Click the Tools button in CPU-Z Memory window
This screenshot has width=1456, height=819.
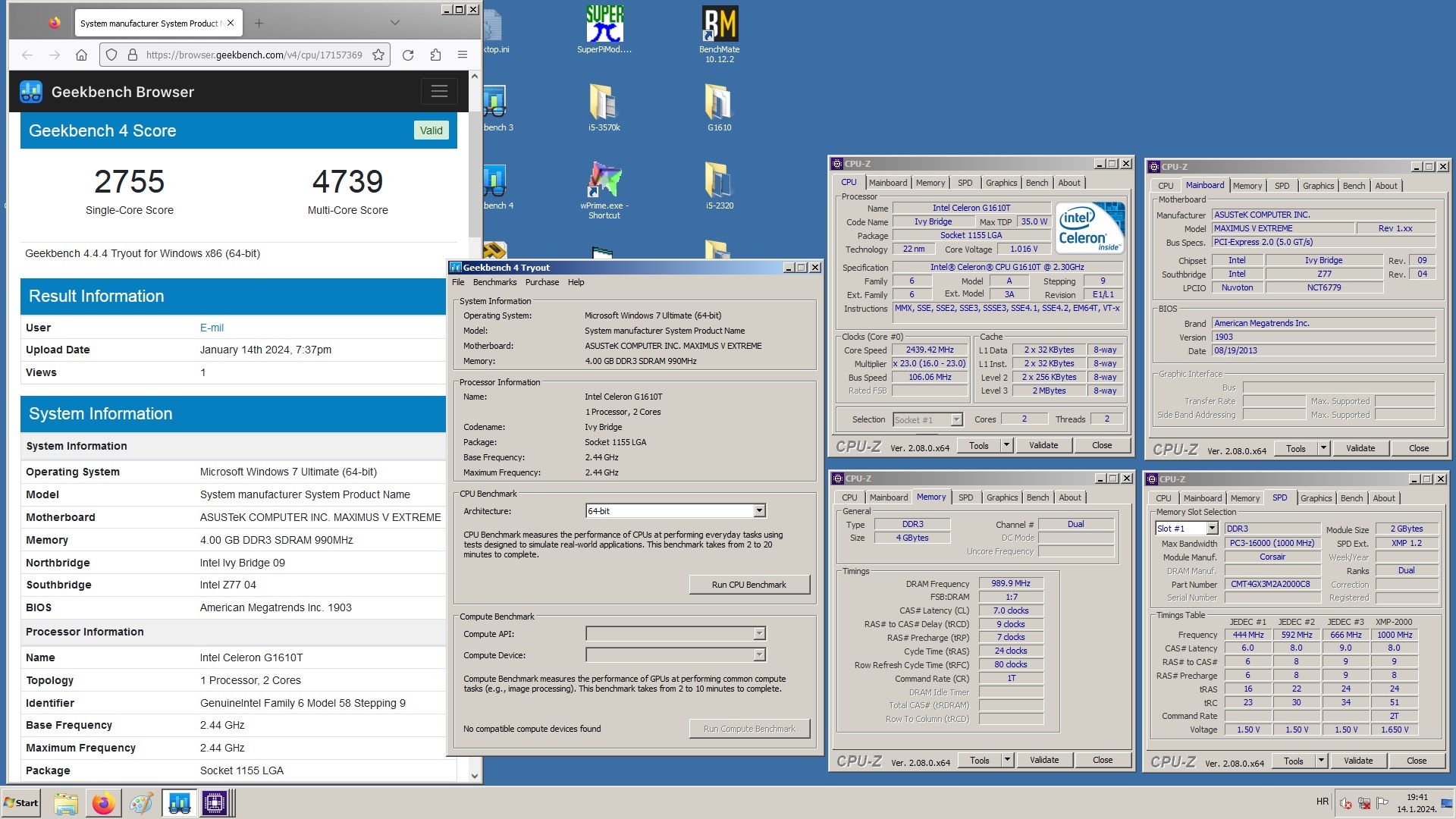[x=980, y=761]
